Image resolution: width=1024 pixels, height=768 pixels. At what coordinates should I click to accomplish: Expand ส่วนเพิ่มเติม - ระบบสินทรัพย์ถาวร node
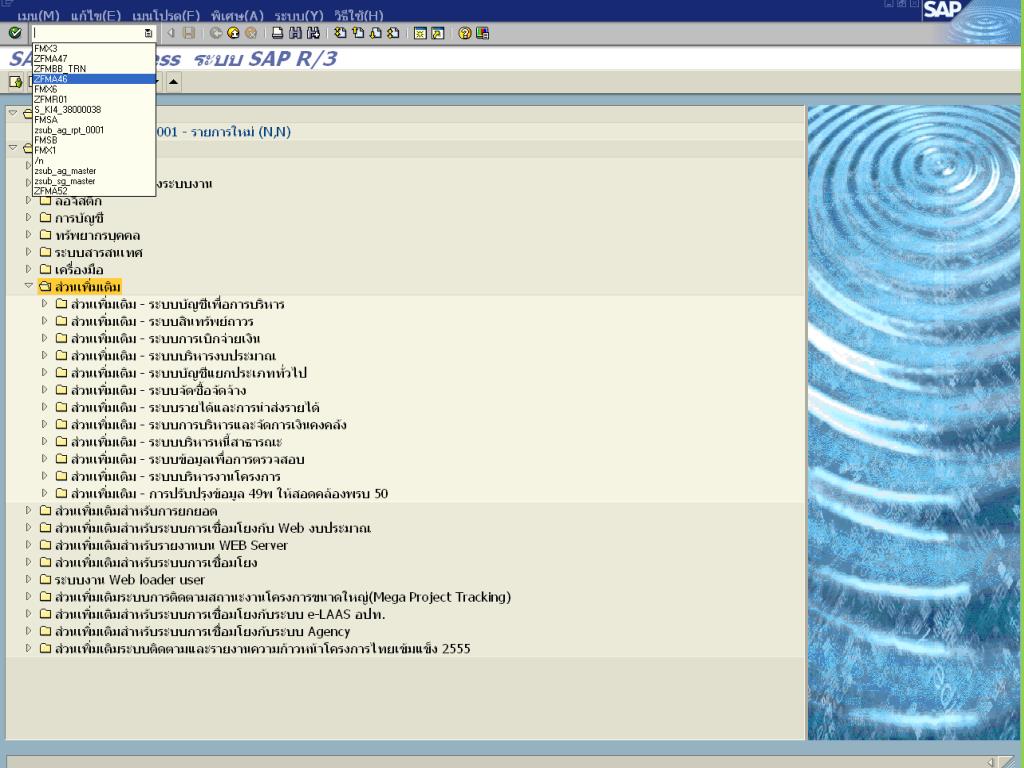(x=44, y=321)
